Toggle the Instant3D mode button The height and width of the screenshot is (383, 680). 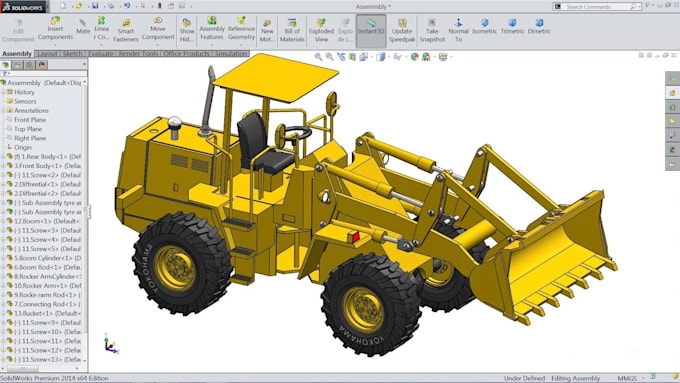(x=371, y=30)
